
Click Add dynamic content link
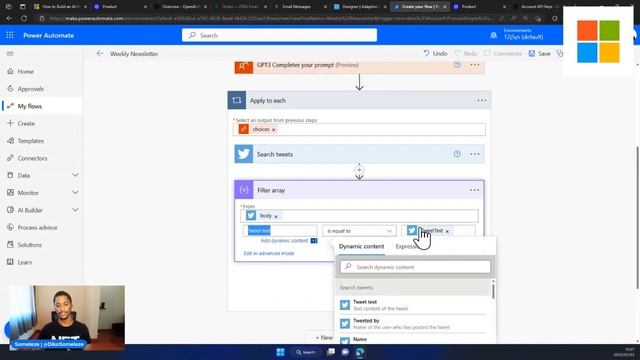284,240
